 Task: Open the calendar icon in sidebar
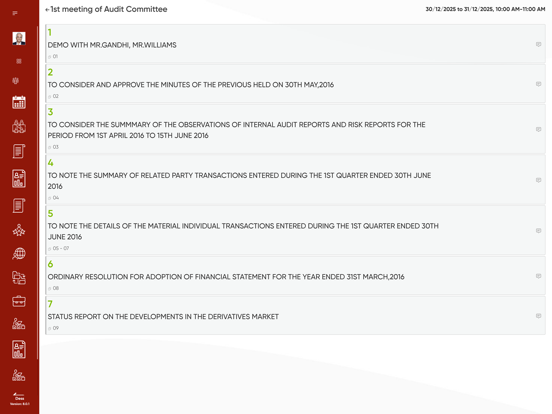tap(19, 102)
